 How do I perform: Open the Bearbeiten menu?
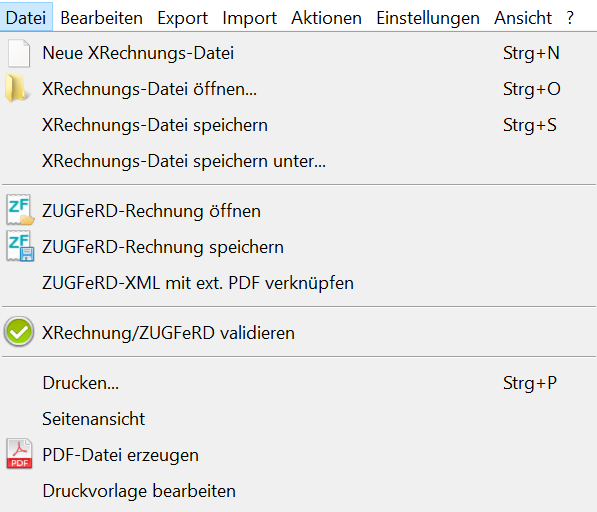point(101,18)
